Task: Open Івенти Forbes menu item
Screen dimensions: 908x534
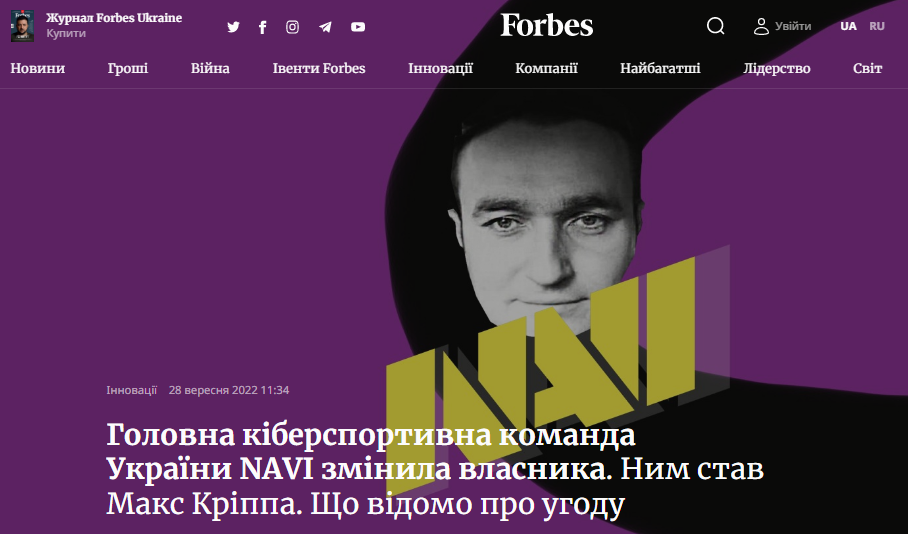Action: 319,68
